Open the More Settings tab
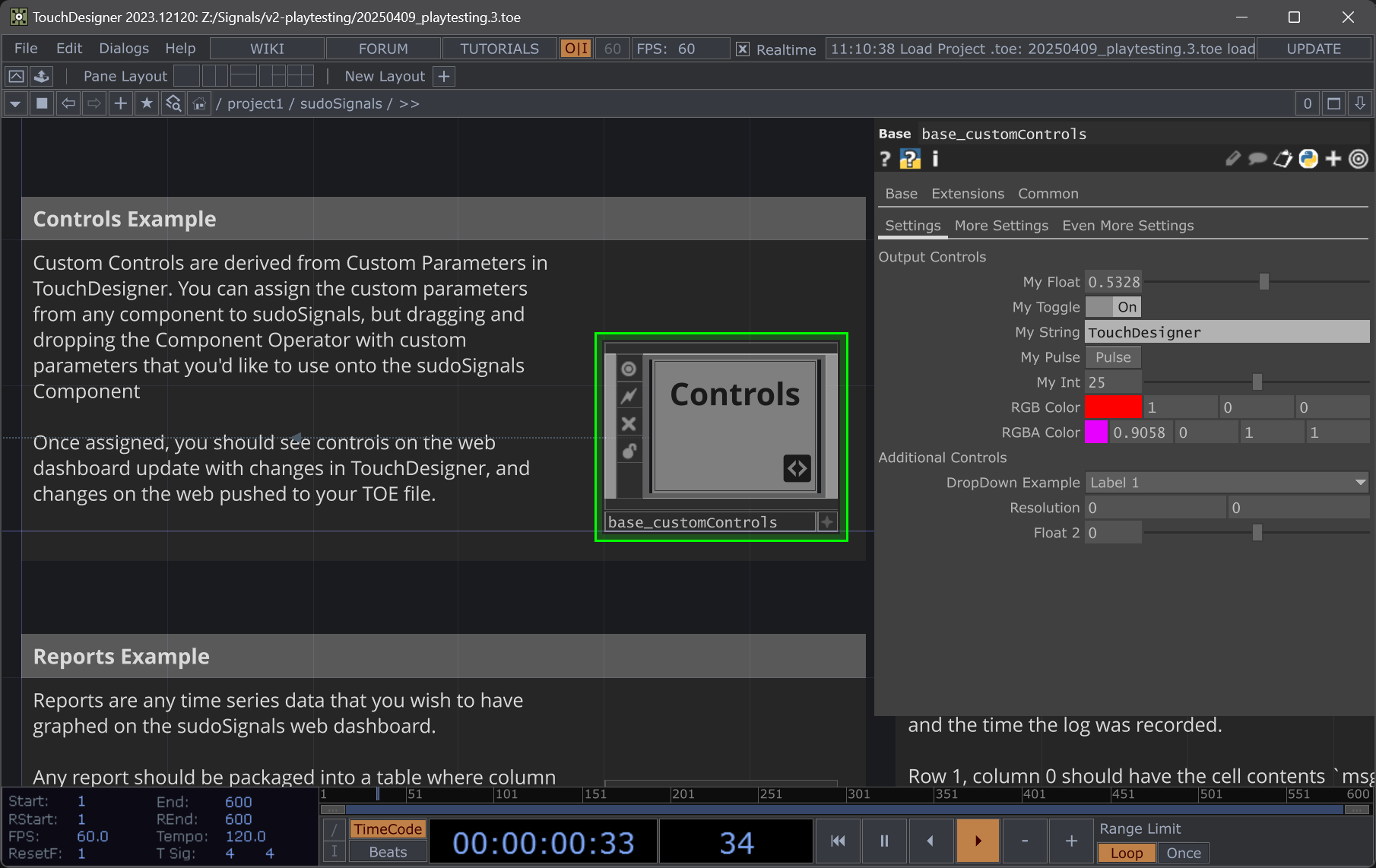This screenshot has width=1376, height=868. tap(1001, 226)
